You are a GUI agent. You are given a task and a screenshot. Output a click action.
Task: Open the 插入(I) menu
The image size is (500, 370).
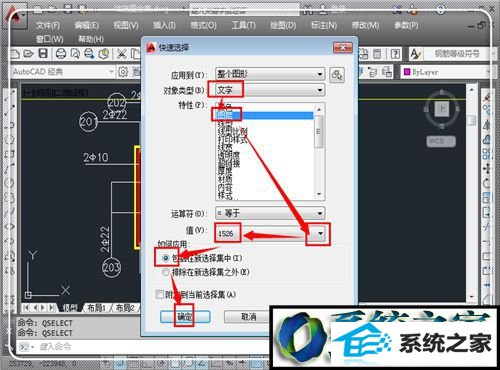click(x=164, y=25)
